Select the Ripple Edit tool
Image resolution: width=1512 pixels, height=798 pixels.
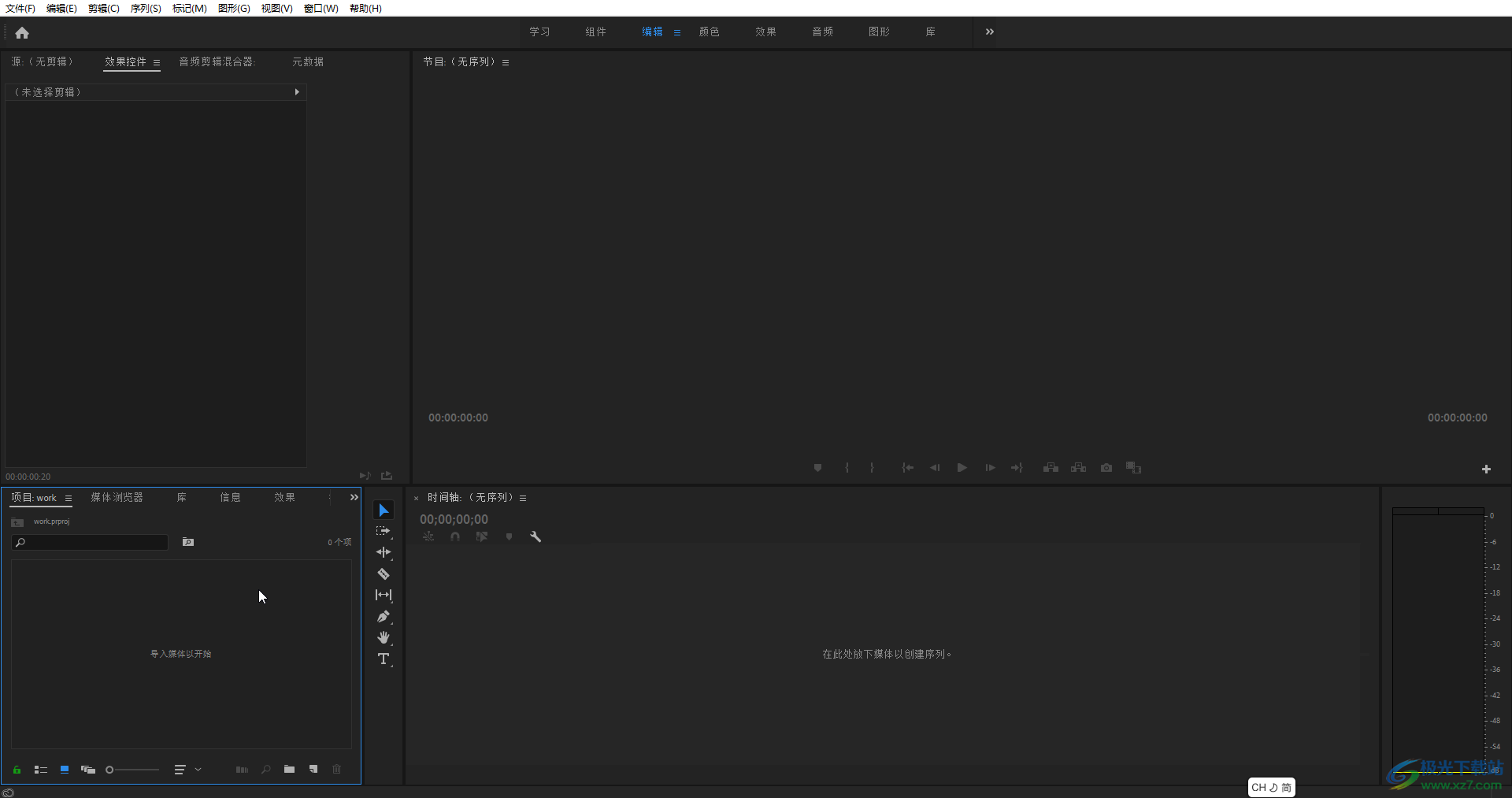point(384,553)
